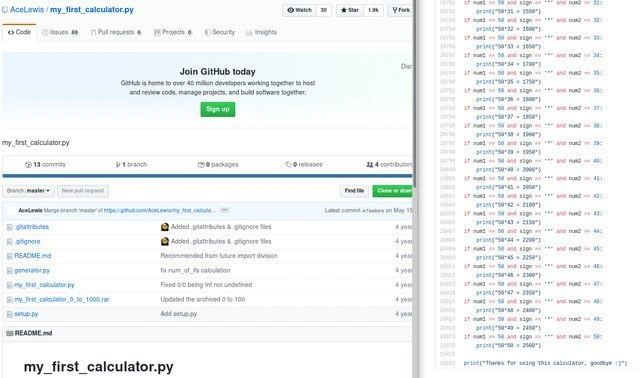Click the releases tag icon
The width and height of the screenshot is (640, 378).
289,165
